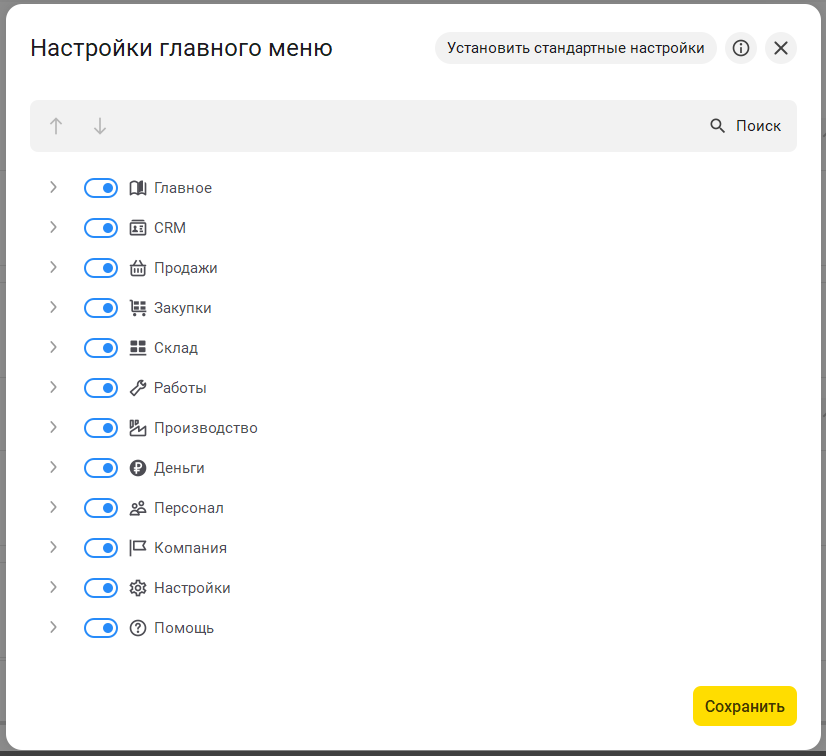Select the Закупки menu entry label

(x=183, y=308)
